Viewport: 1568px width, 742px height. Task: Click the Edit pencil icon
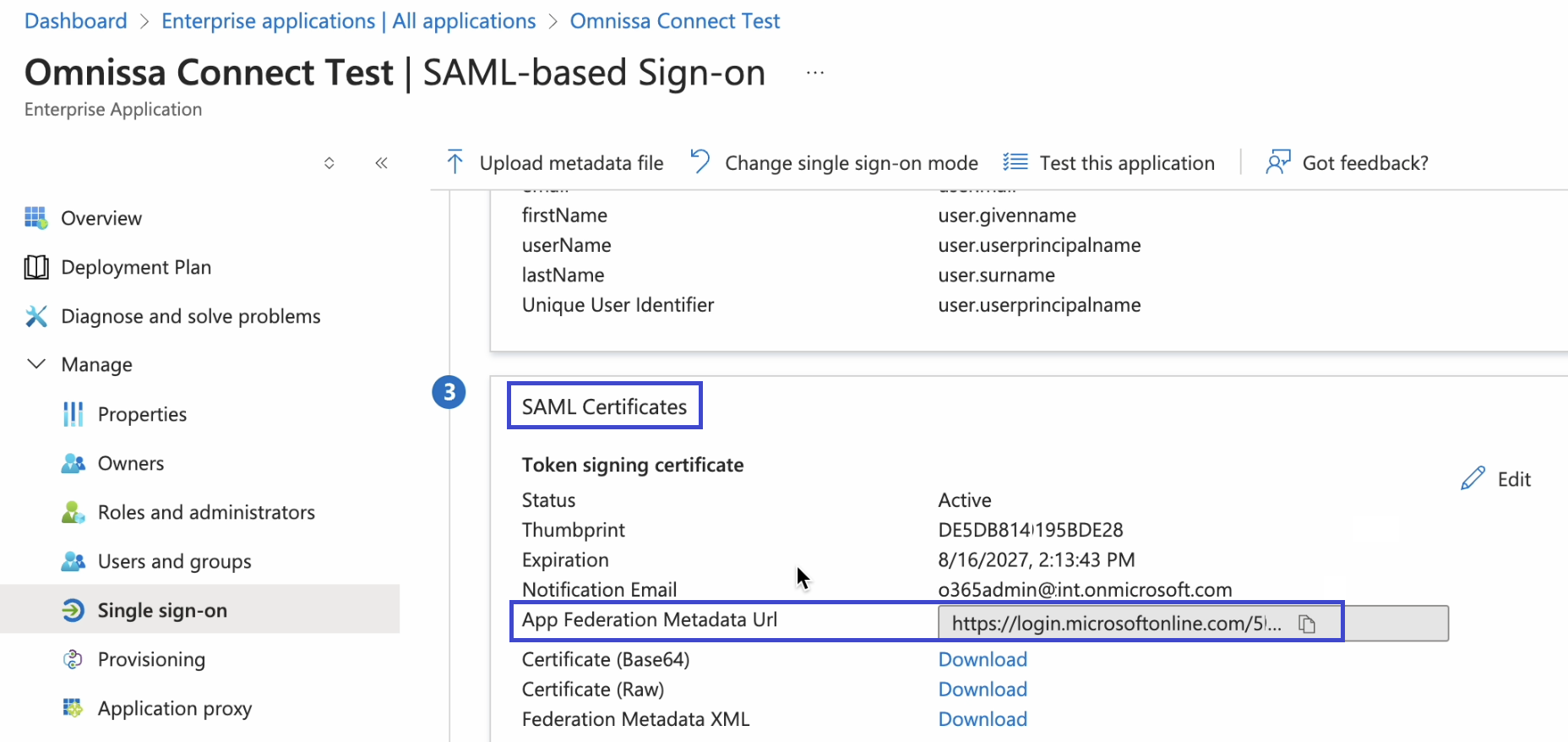[x=1473, y=478]
